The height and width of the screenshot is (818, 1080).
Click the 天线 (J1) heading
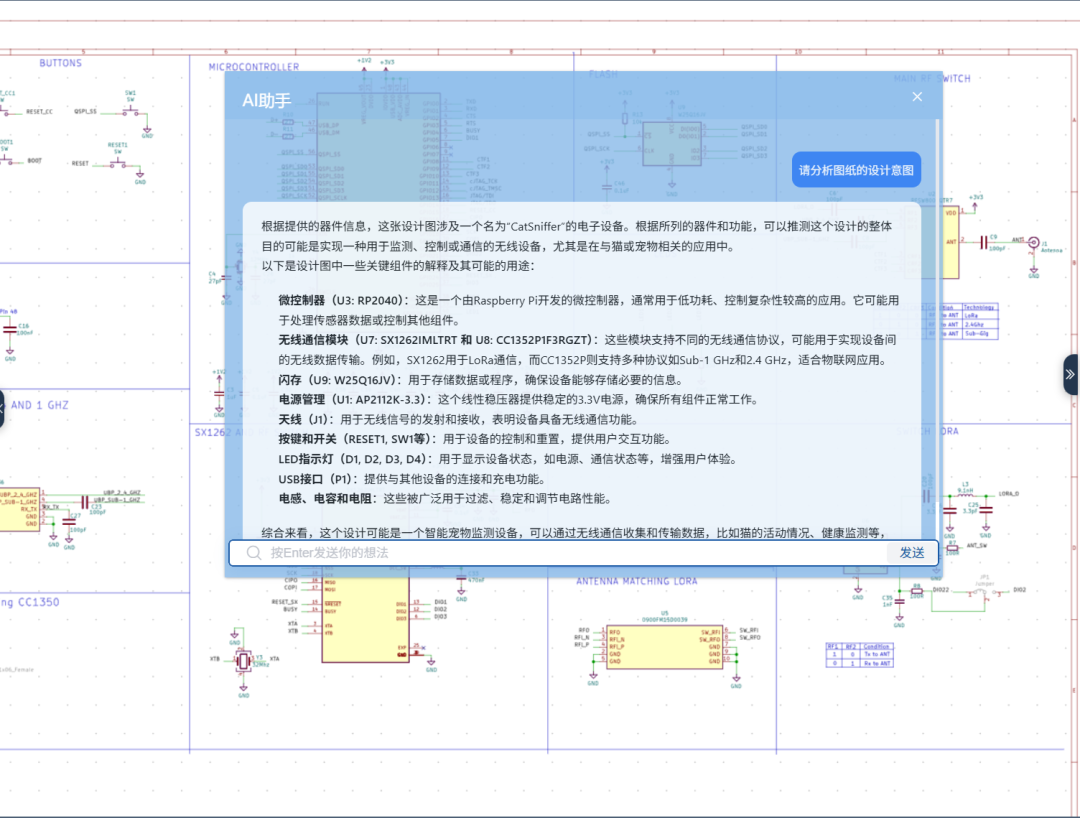(306, 419)
